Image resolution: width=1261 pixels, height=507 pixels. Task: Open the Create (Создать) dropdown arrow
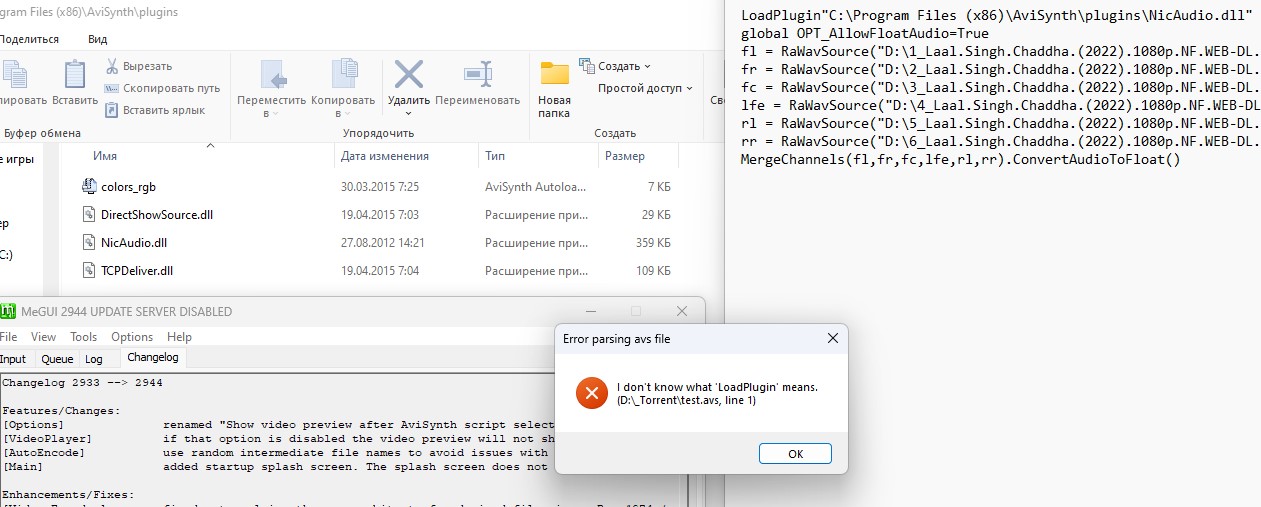pos(647,67)
